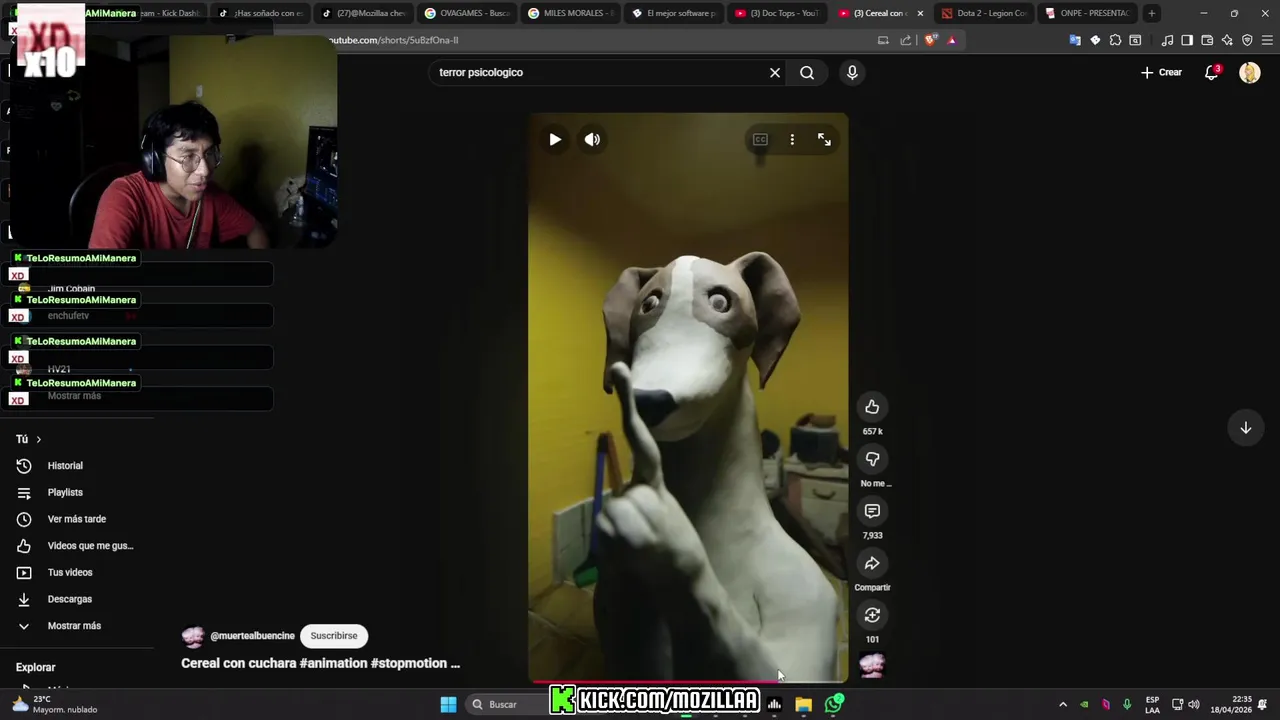This screenshot has width=1280, height=720.
Task: Open the enchufetv subscription
Action: (68, 316)
